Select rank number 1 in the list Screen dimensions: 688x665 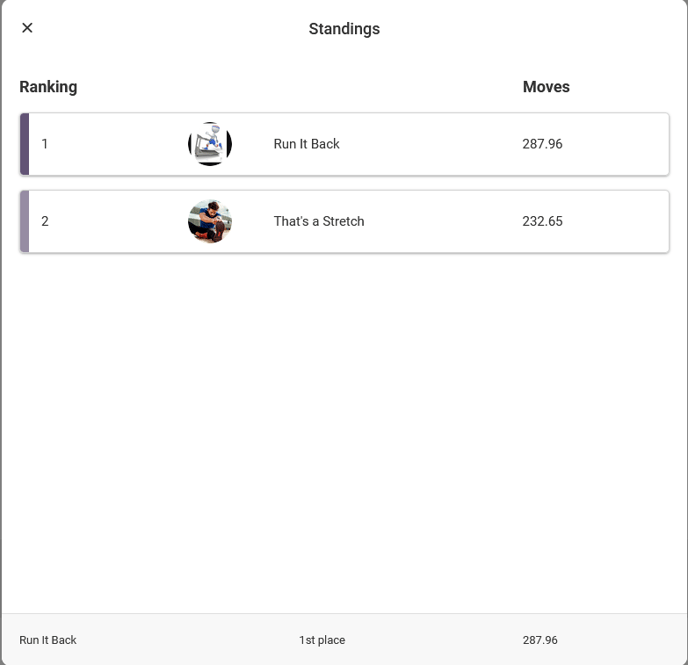(45, 144)
